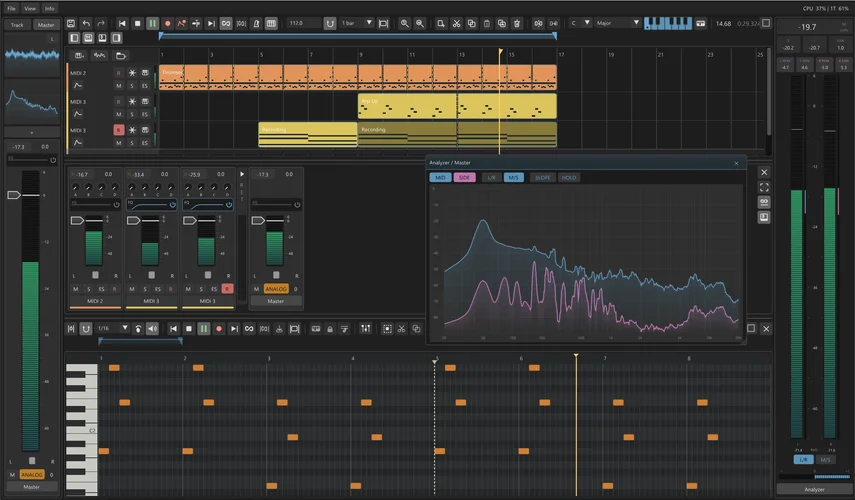The image size is (855, 500).
Task: Redo the last action
Action: point(101,23)
